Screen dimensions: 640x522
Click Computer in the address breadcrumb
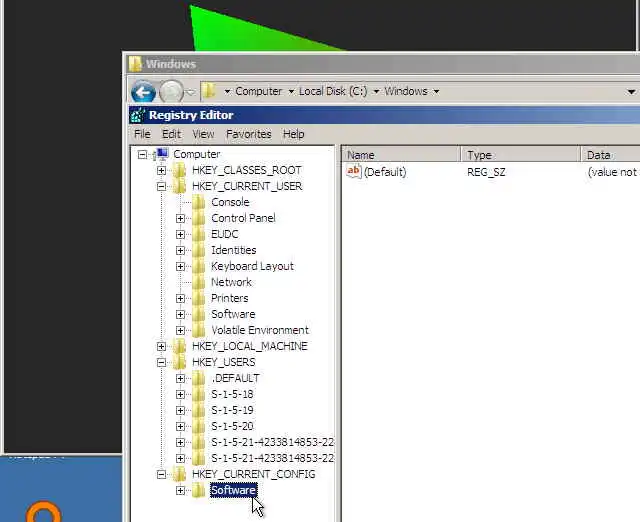[x=258, y=91]
